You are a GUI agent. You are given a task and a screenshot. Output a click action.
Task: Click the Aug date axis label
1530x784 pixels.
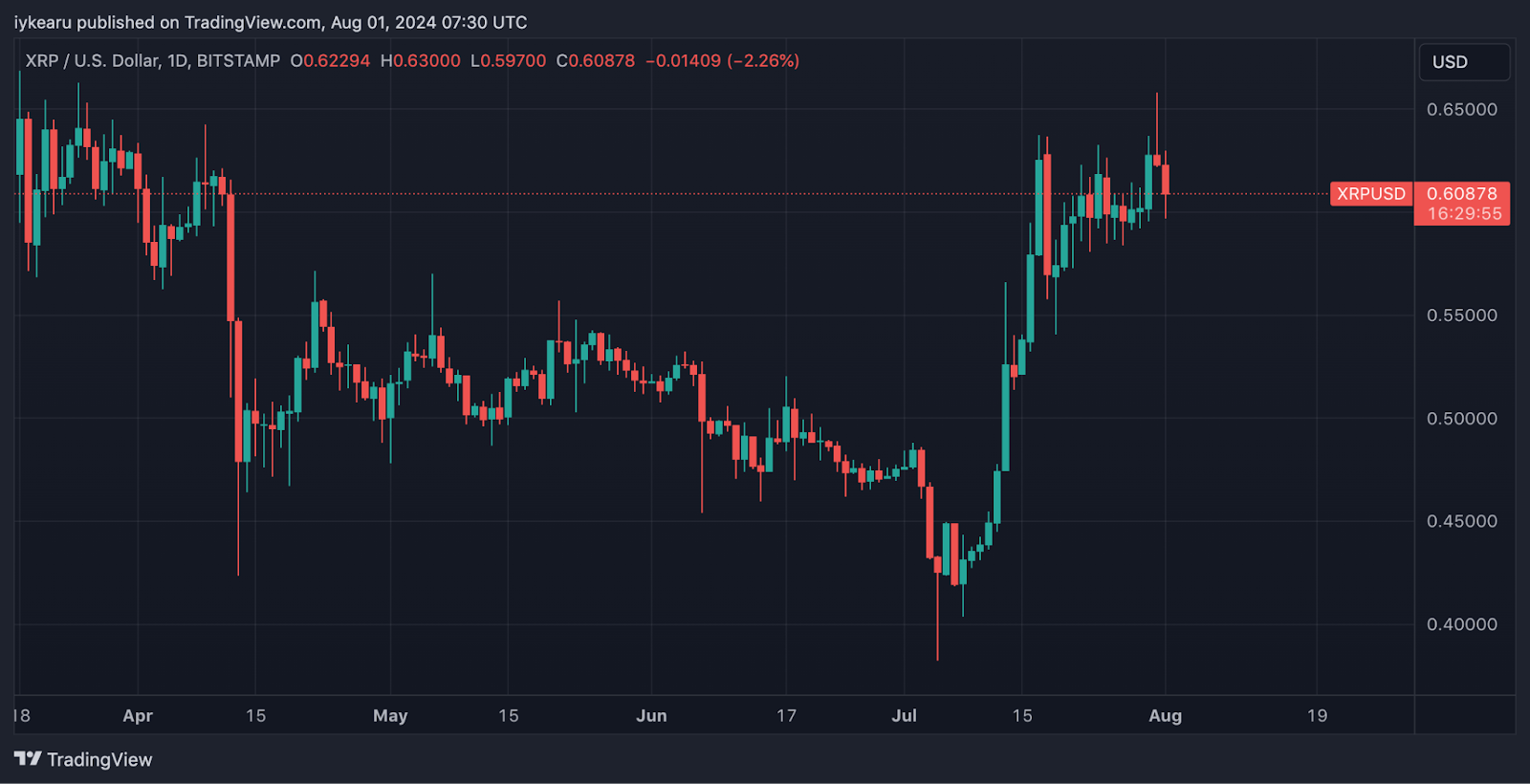tap(1165, 716)
